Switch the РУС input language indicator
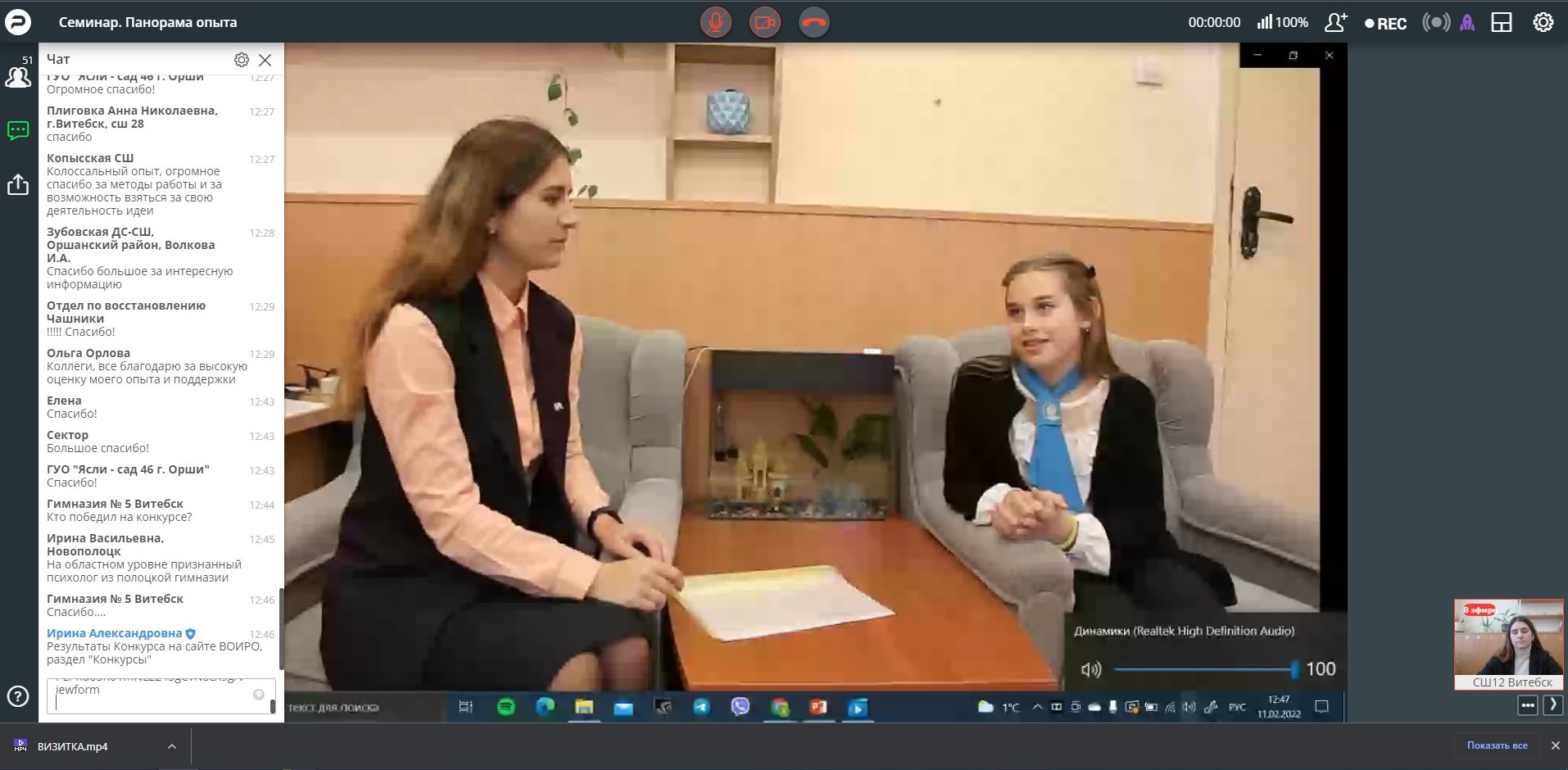 click(1237, 707)
